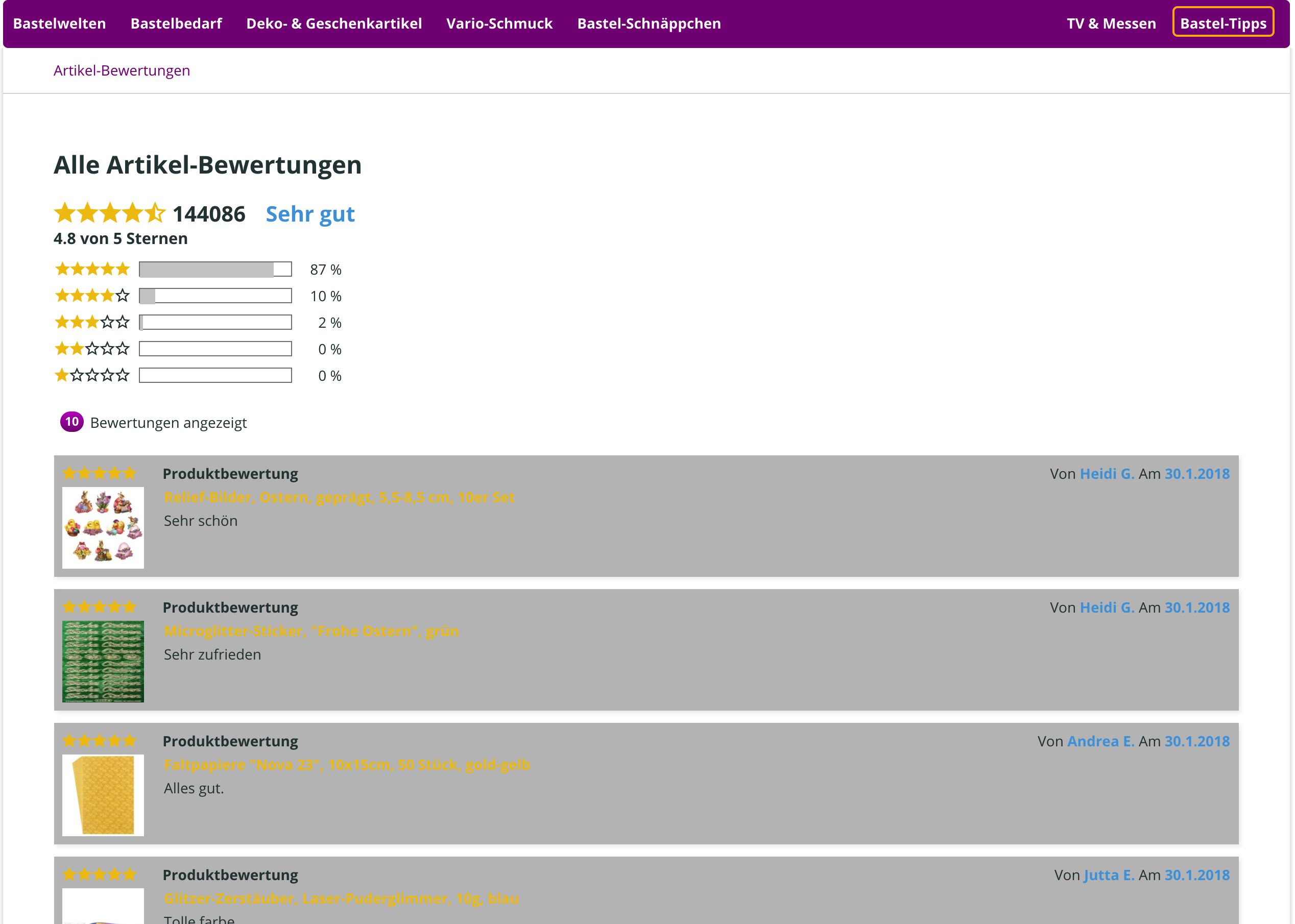Click the '4.8 von 5 Sternen' text
The image size is (1295, 924).
coord(121,238)
